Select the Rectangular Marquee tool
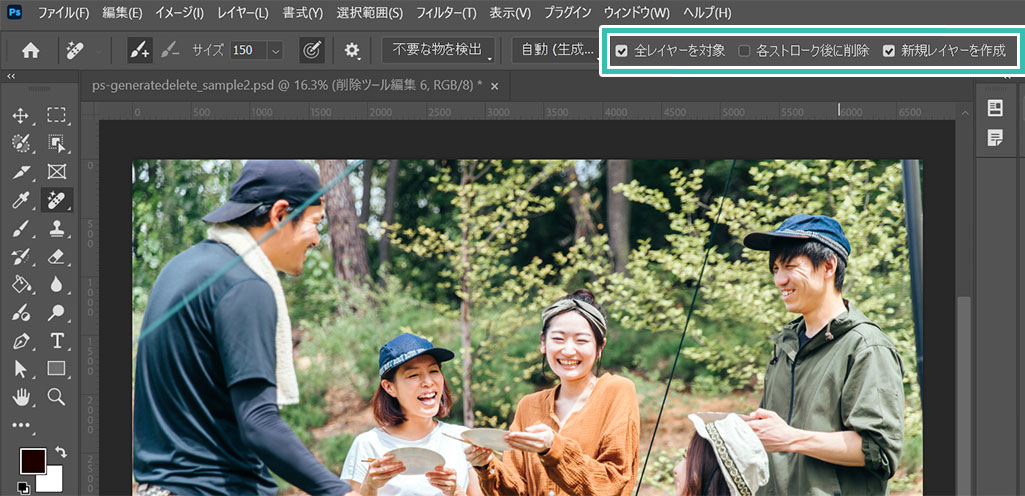Screen dimensions: 1025x496 click(56, 116)
